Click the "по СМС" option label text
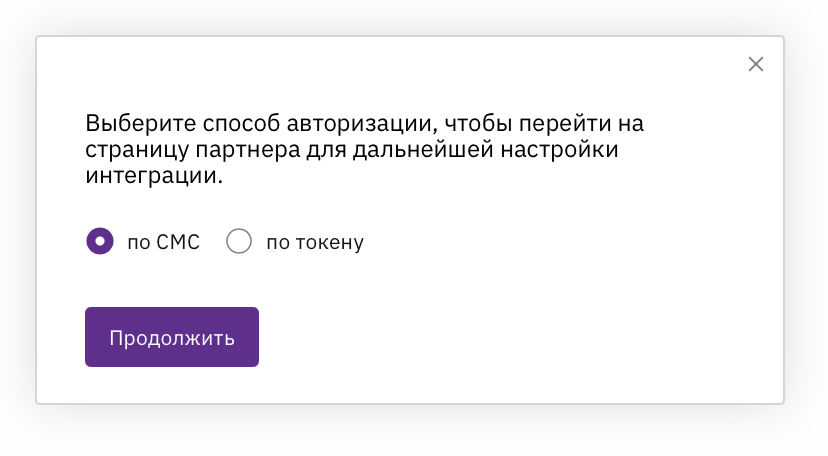The height and width of the screenshot is (456, 828). pos(164,242)
